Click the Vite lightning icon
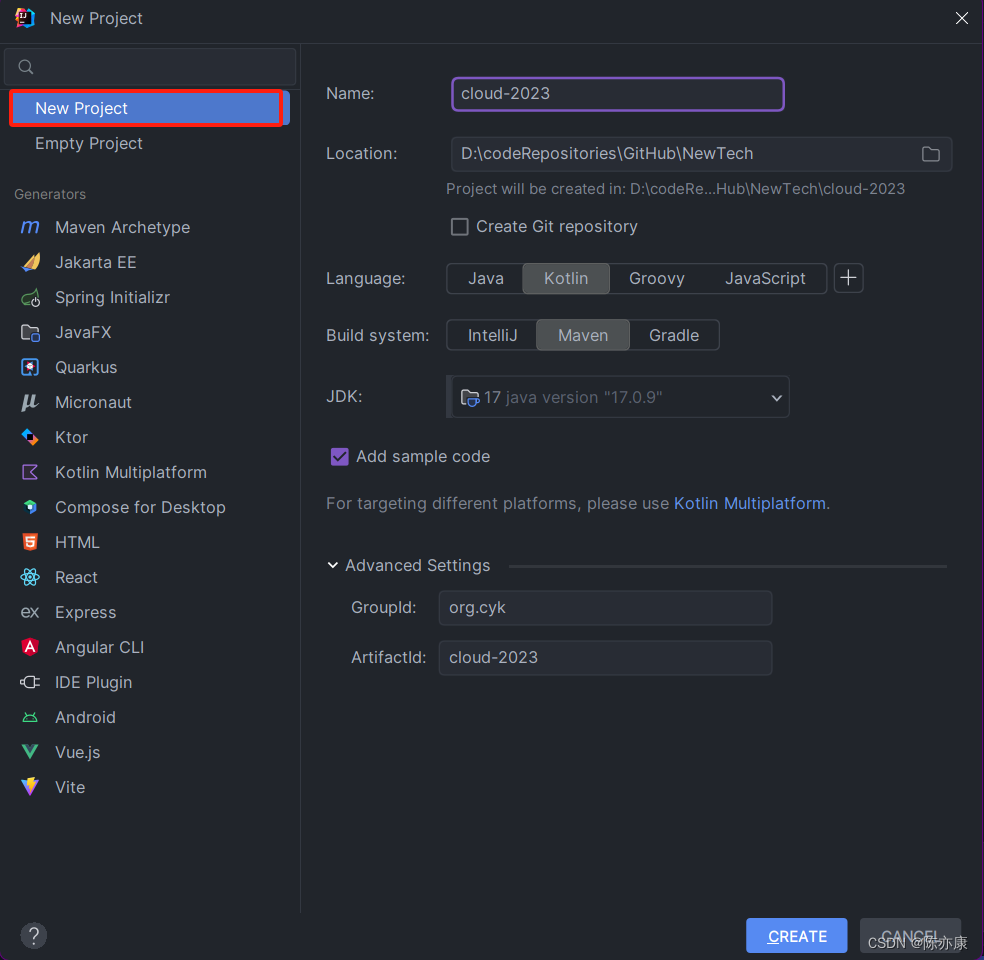Screen dimensions: 984x960 tap(30, 787)
